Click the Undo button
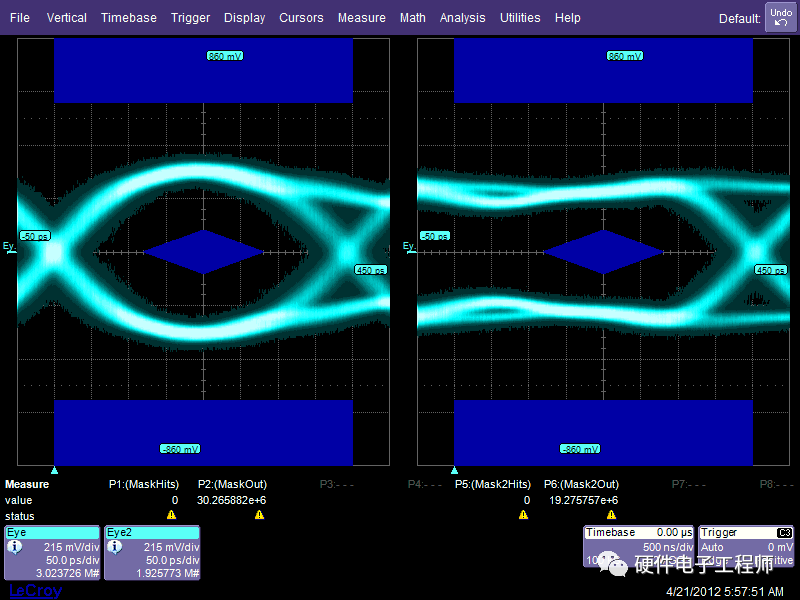Image resolution: width=800 pixels, height=600 pixels. pos(781,17)
